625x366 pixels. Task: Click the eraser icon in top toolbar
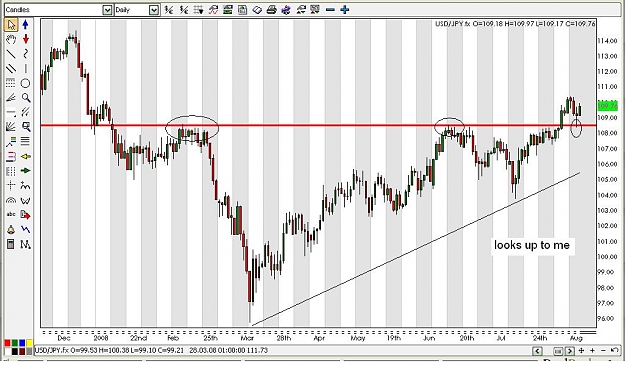(x=257, y=10)
